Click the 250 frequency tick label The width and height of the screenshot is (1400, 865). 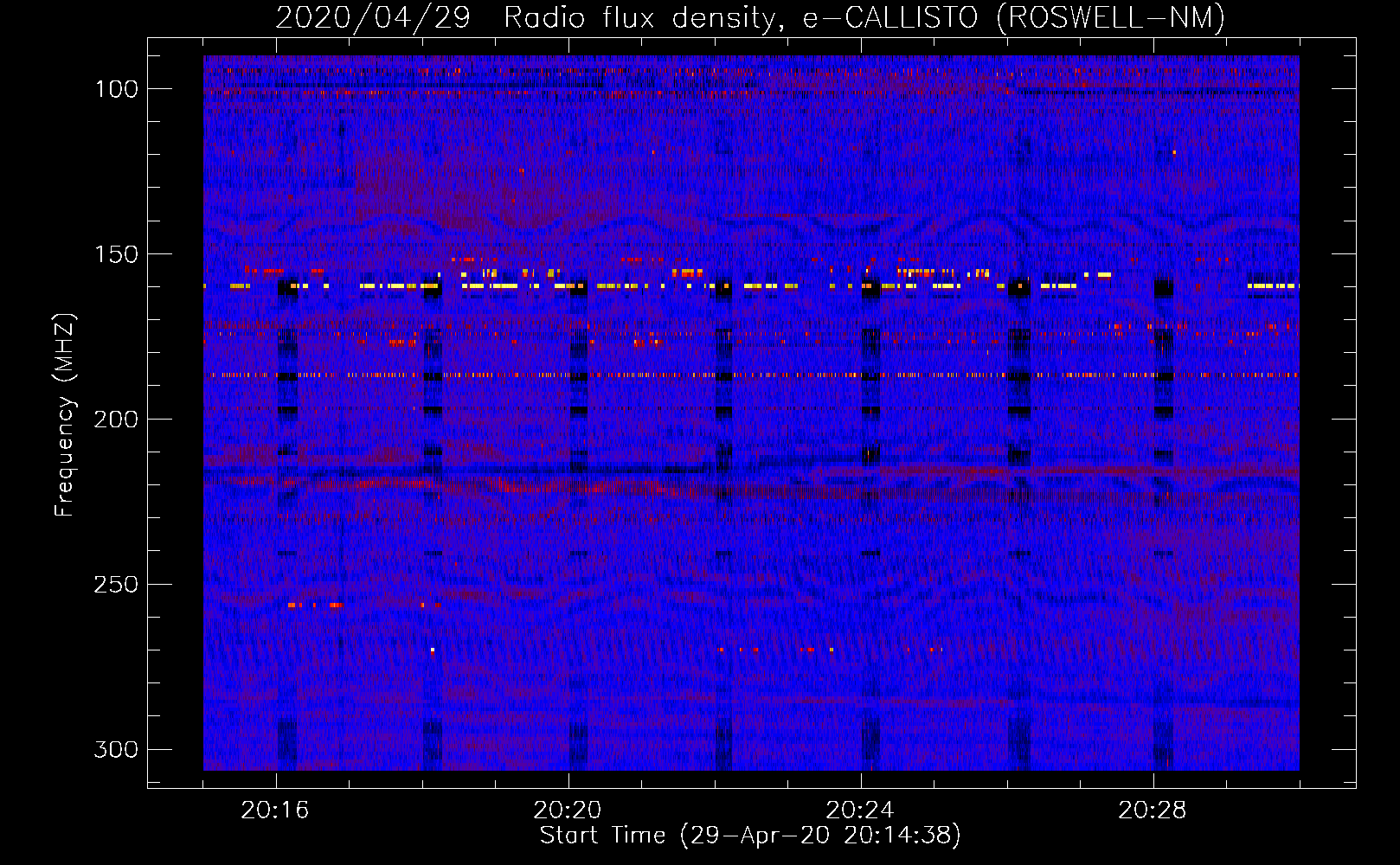[x=116, y=585]
